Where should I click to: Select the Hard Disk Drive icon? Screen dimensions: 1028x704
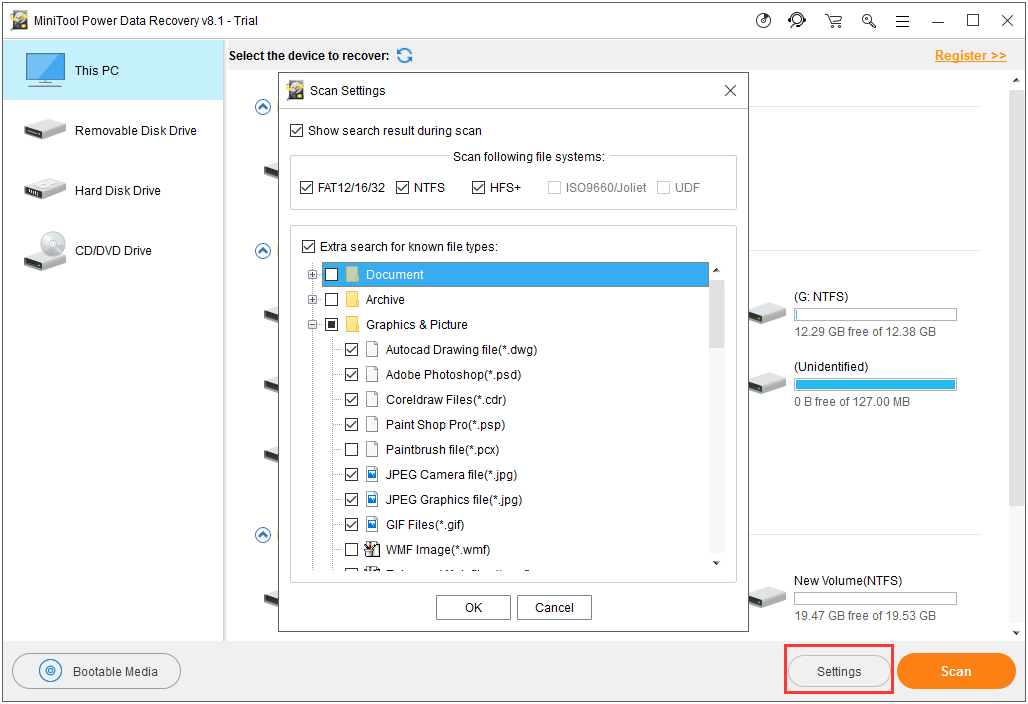click(x=45, y=189)
